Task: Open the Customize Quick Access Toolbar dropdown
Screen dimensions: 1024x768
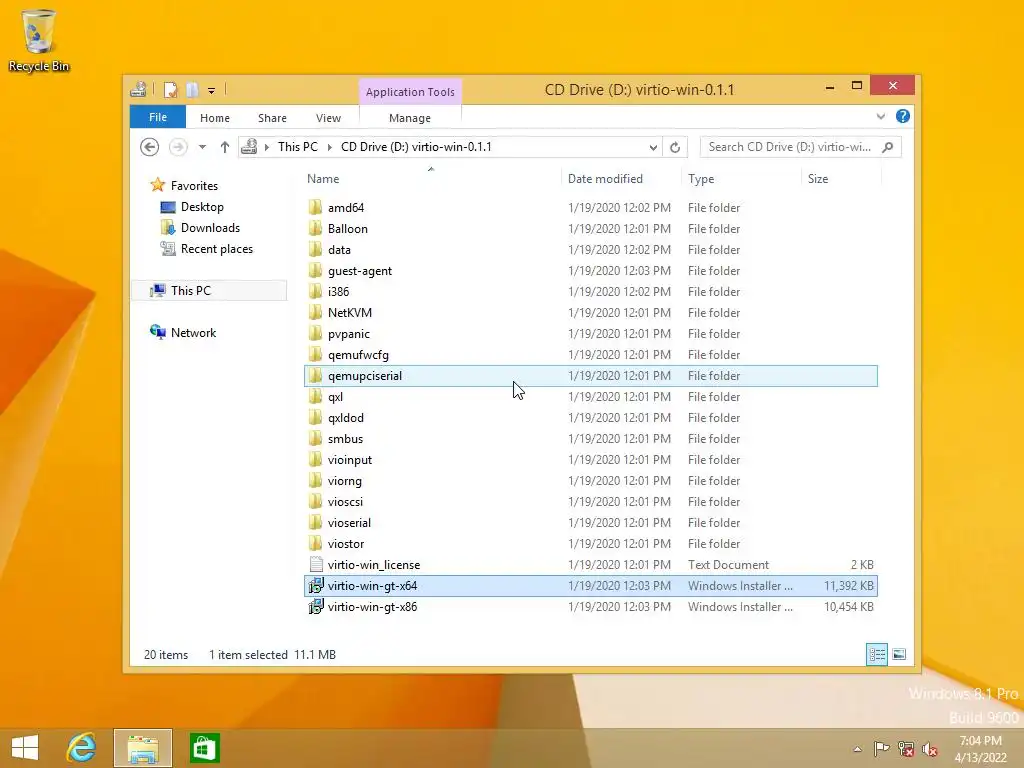Action: tap(212, 91)
